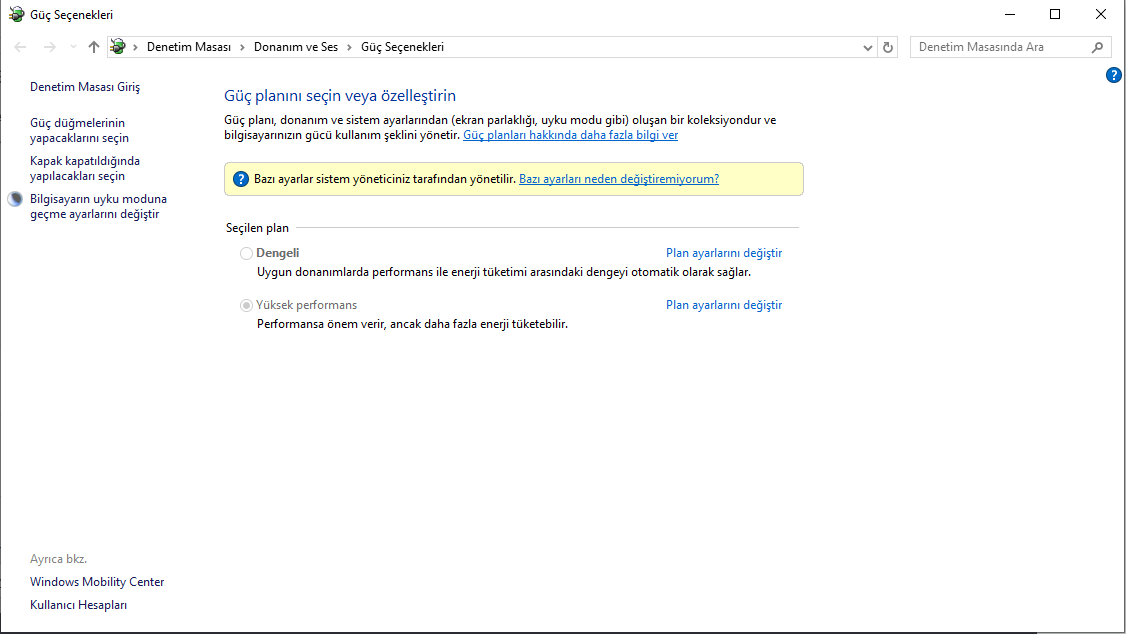Open Güç planları hakkında daha fazla bilgi link
Image resolution: width=1126 pixels, height=634 pixels.
[570, 135]
